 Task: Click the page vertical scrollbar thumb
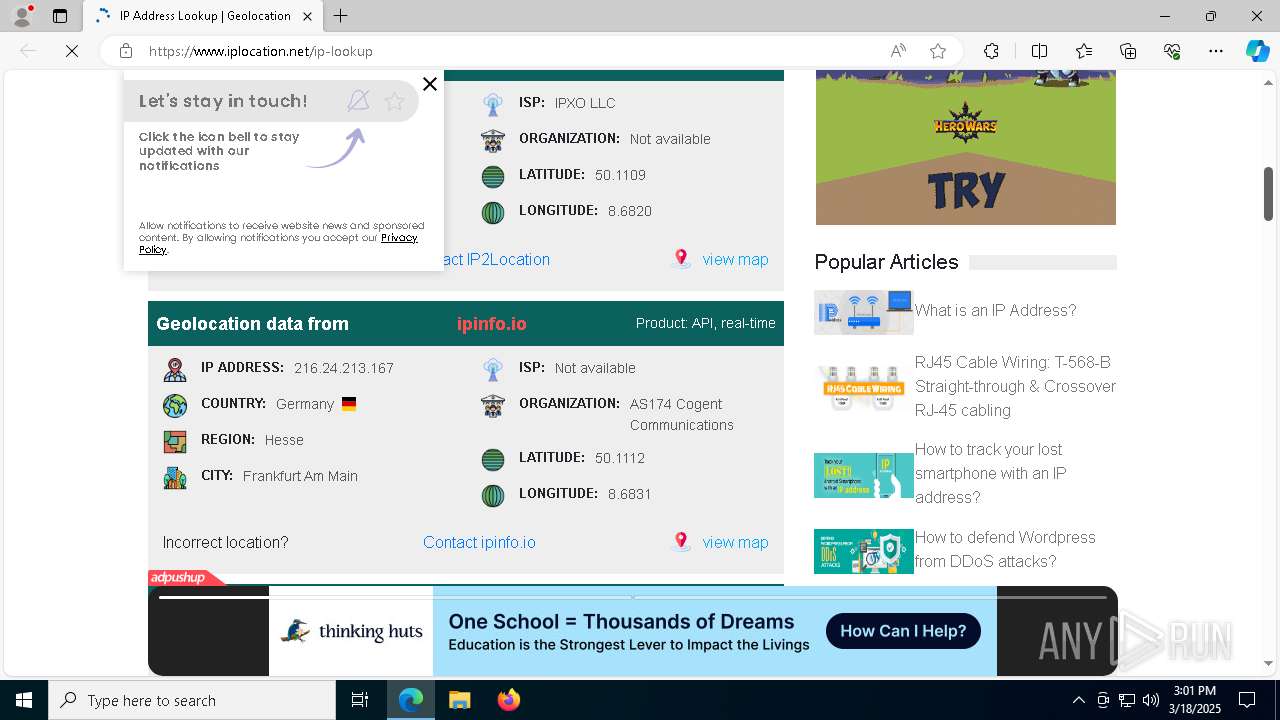(1268, 193)
